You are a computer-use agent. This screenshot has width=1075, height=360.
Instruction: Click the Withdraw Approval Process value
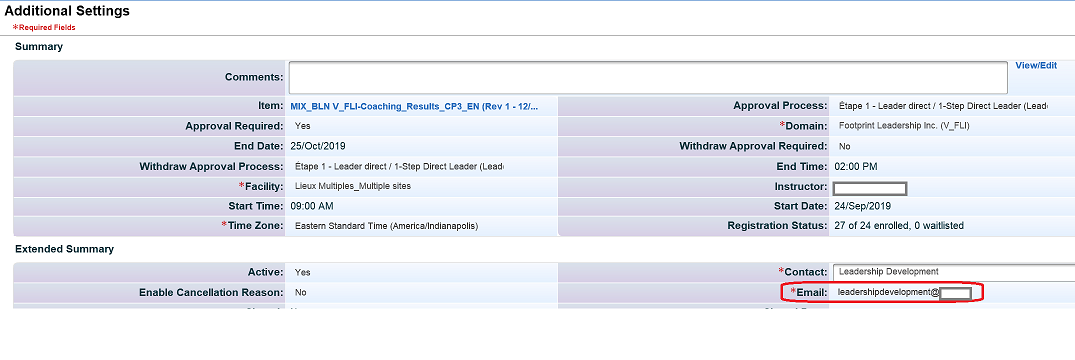pyautogui.click(x=399, y=167)
